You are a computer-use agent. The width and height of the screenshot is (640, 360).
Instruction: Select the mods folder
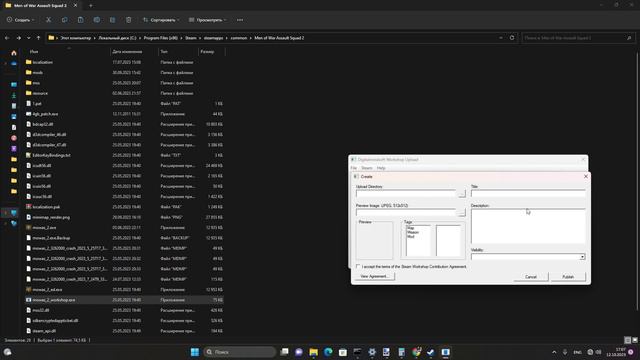point(38,73)
